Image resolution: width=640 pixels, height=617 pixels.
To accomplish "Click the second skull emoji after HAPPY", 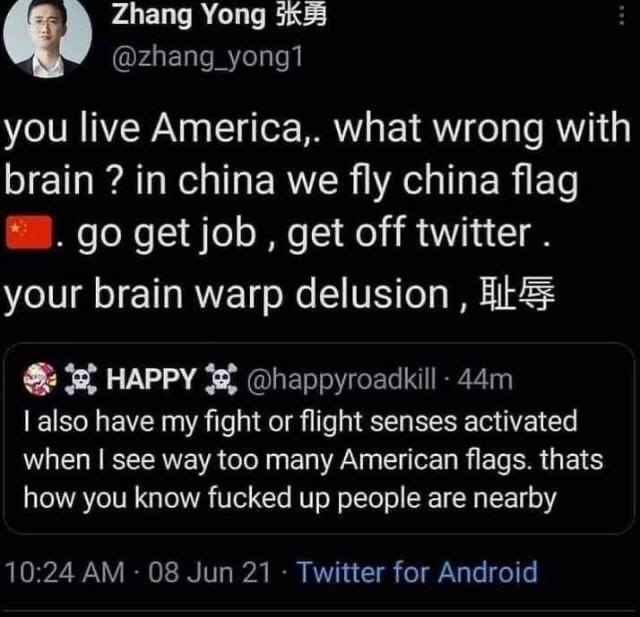I will (x=221, y=379).
